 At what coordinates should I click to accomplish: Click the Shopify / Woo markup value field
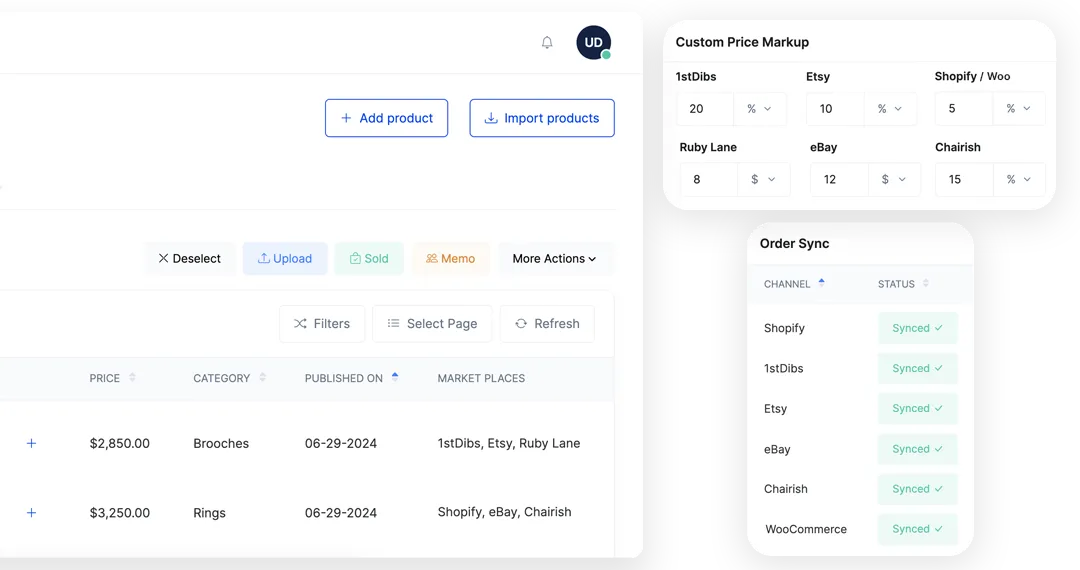(x=964, y=109)
